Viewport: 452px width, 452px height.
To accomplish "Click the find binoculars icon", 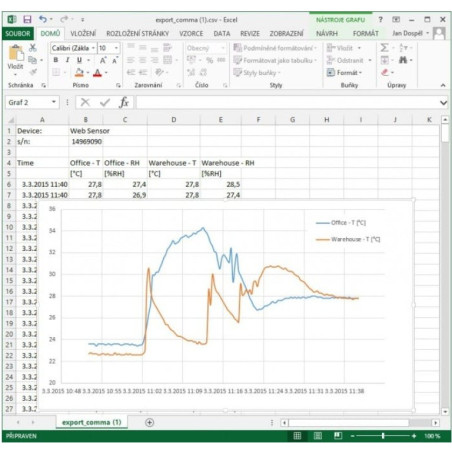I will (403, 60).
